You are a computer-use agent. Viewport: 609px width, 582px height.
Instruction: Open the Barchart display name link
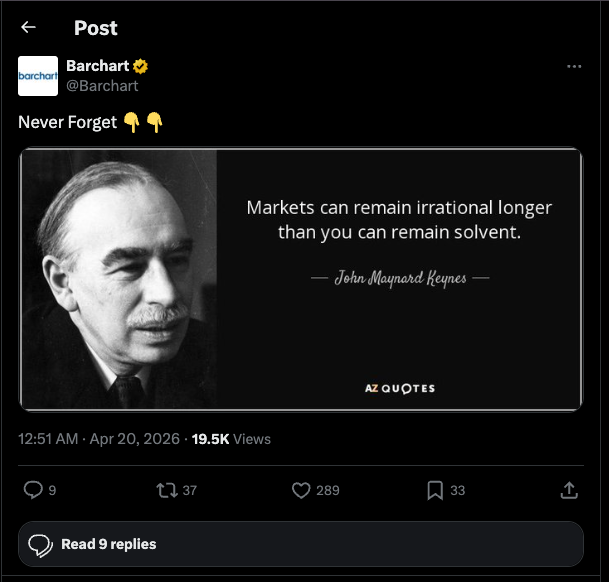coord(98,66)
